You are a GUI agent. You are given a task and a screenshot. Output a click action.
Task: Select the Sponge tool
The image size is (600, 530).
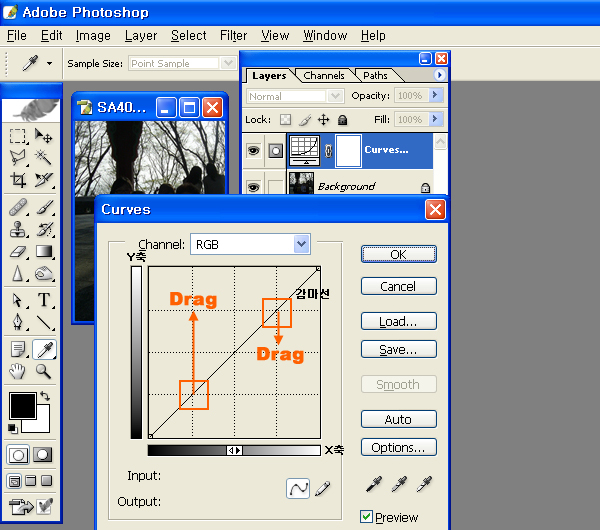pos(44,274)
